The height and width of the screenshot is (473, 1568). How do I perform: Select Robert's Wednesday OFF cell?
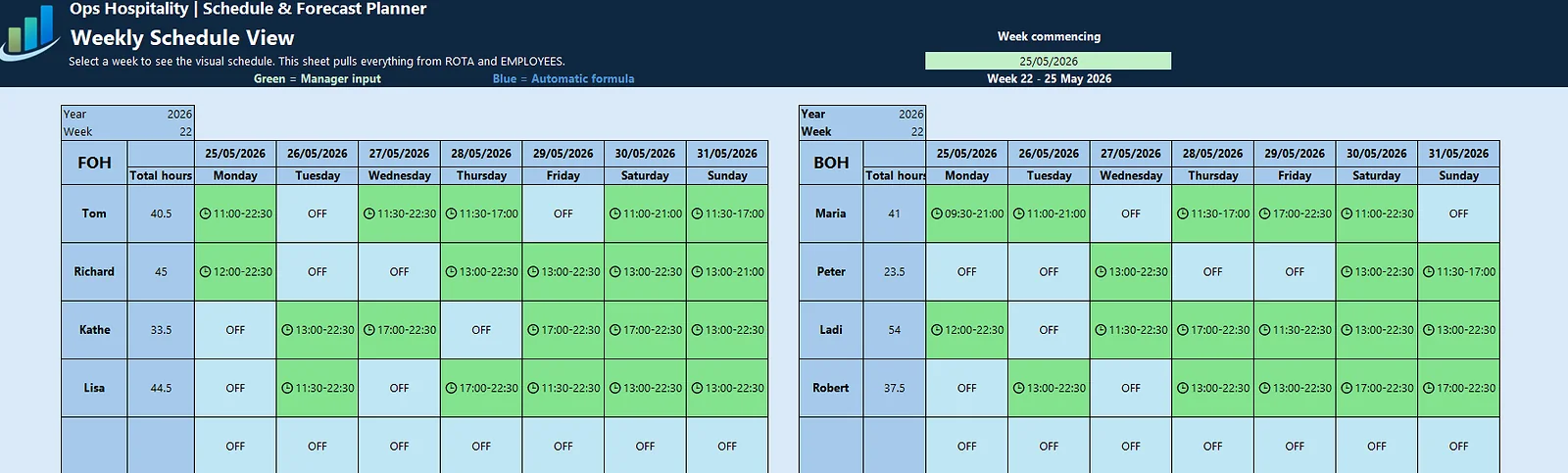[x=1131, y=388]
